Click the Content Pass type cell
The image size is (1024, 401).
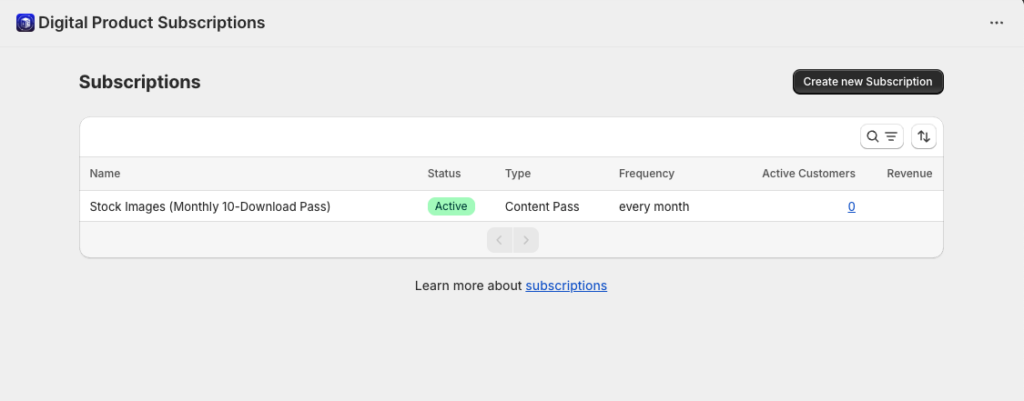pos(542,206)
